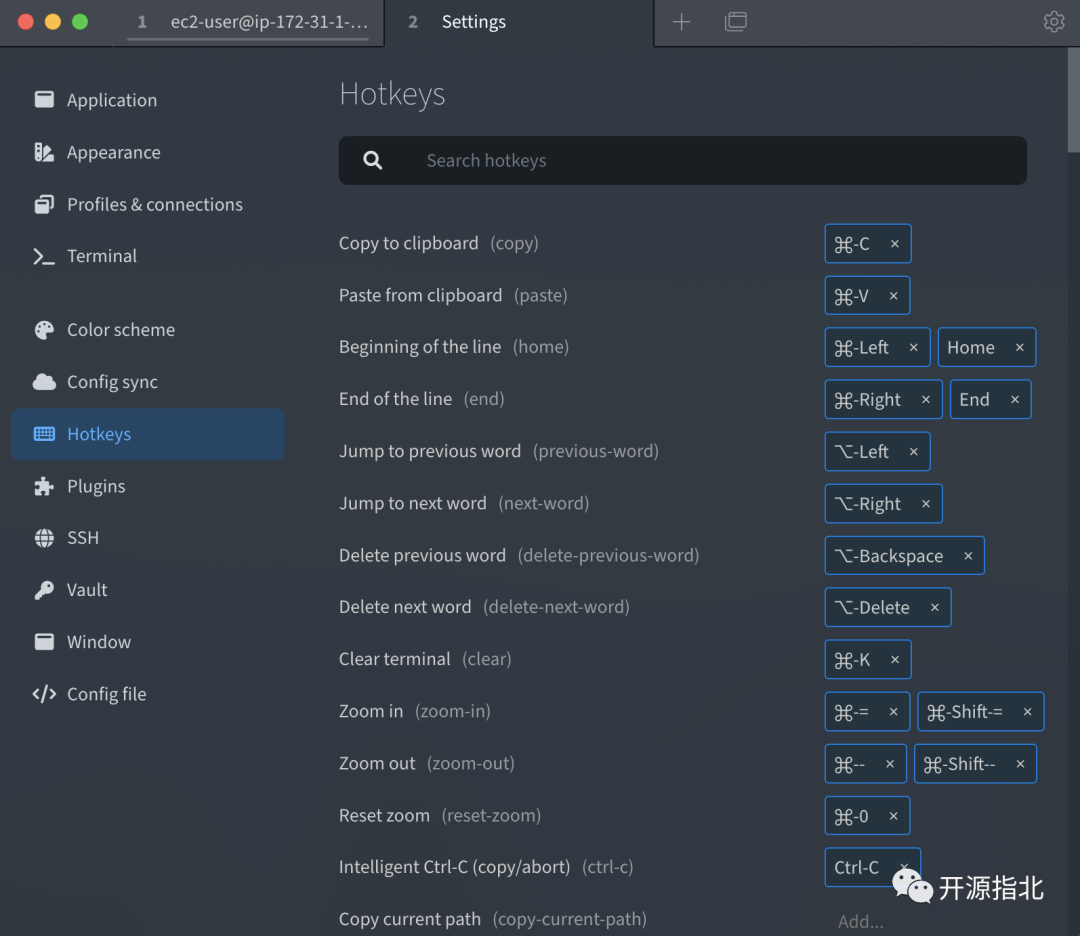Open Profiles & connections settings
The height and width of the screenshot is (936, 1080).
click(x=154, y=204)
